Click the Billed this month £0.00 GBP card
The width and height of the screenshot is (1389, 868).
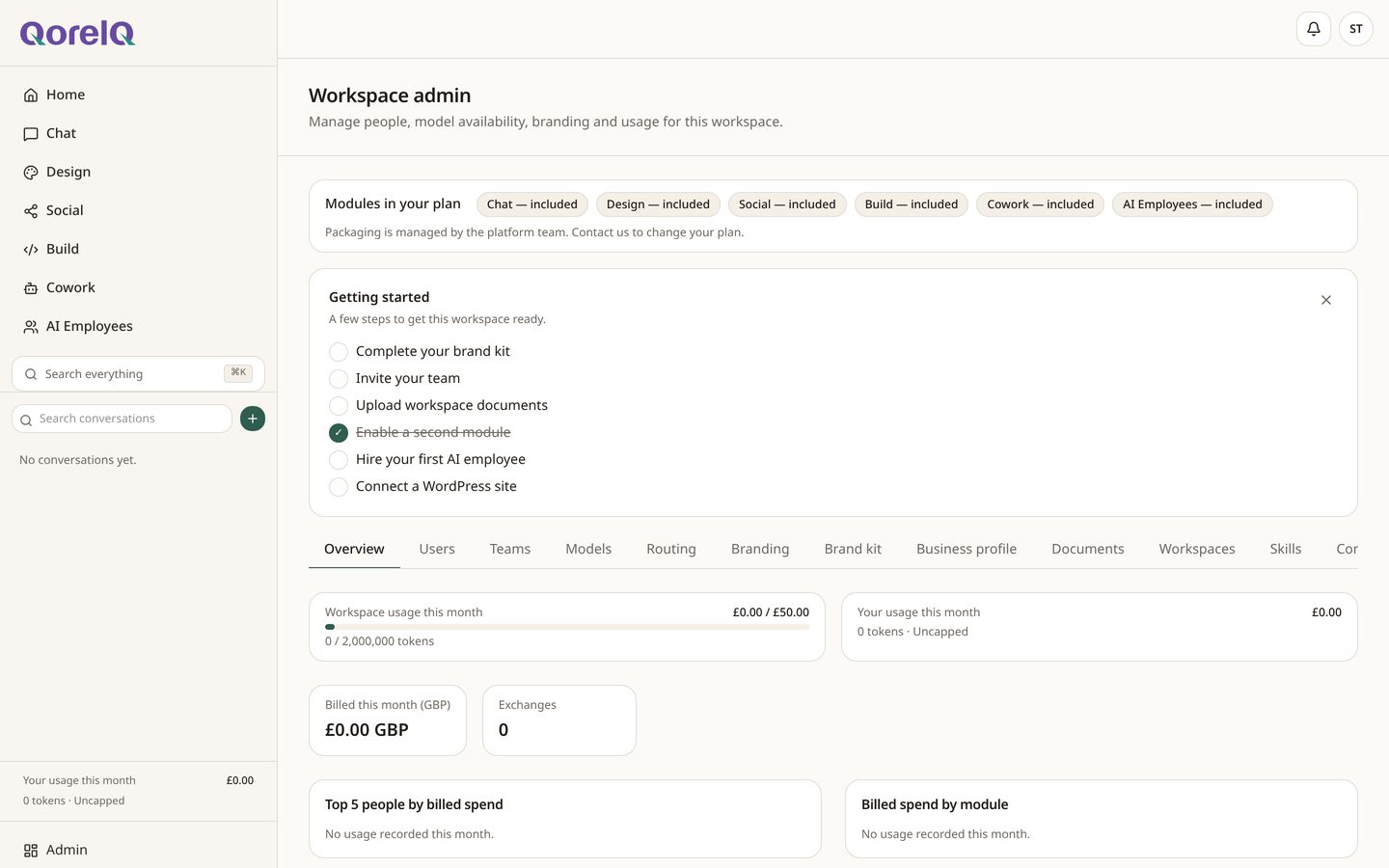coord(388,720)
